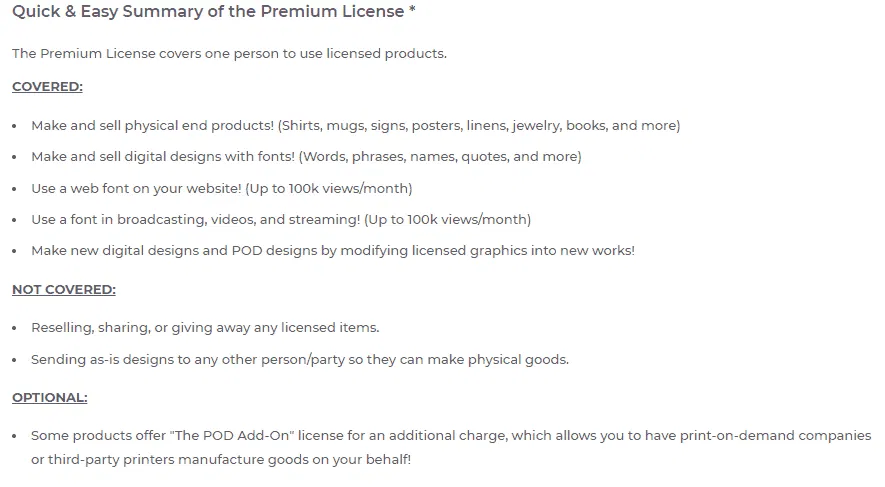The height and width of the screenshot is (487, 885).
Task: Click the "covers one person" intro sentence
Action: coord(229,54)
